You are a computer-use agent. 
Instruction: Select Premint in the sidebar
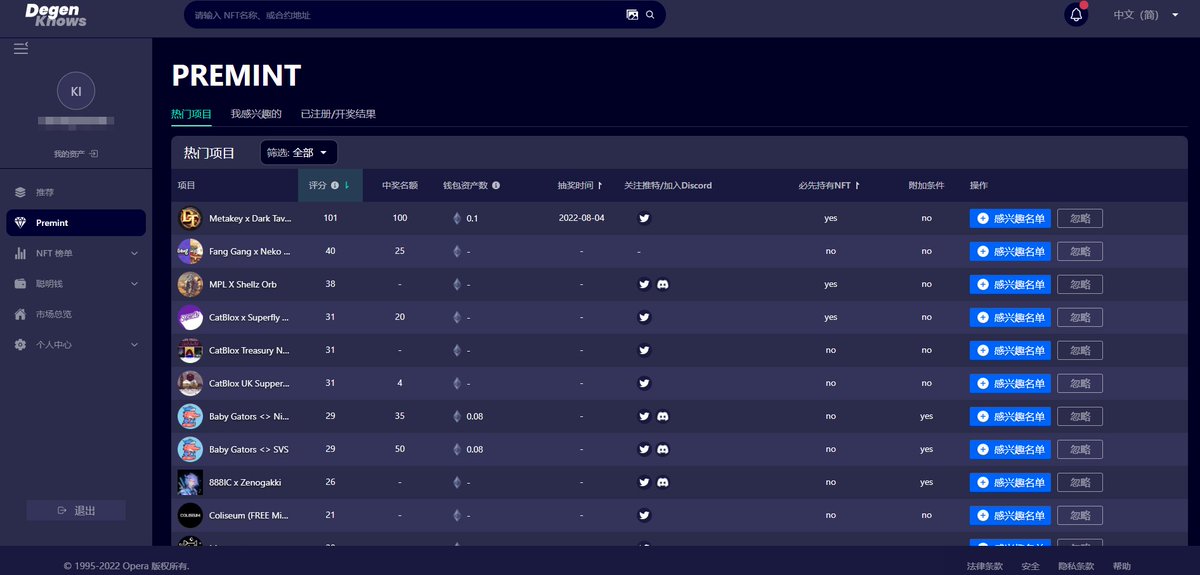(76, 222)
